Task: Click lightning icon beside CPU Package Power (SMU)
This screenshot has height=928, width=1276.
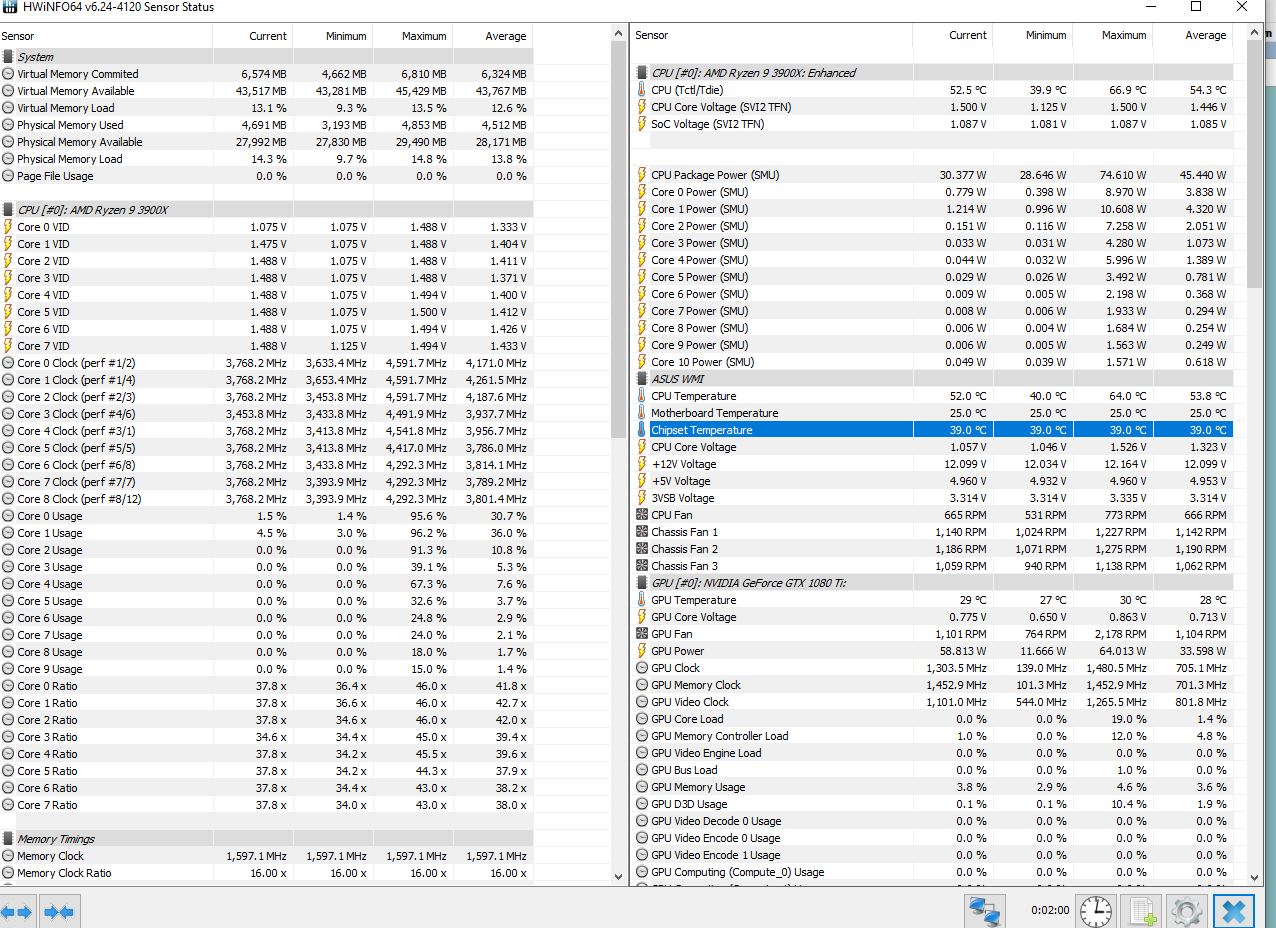Action: [x=642, y=175]
